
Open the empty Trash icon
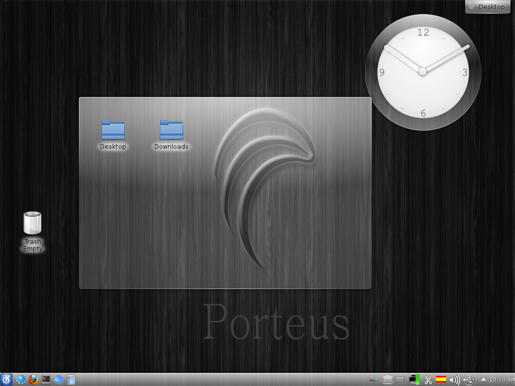pyautogui.click(x=33, y=232)
